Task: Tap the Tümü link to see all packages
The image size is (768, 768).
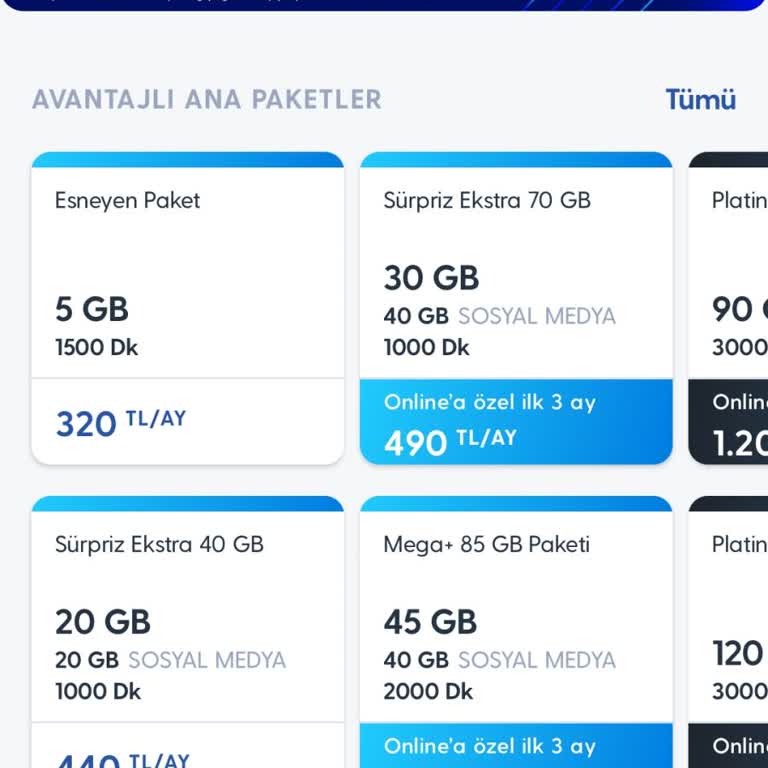Action: (x=700, y=100)
